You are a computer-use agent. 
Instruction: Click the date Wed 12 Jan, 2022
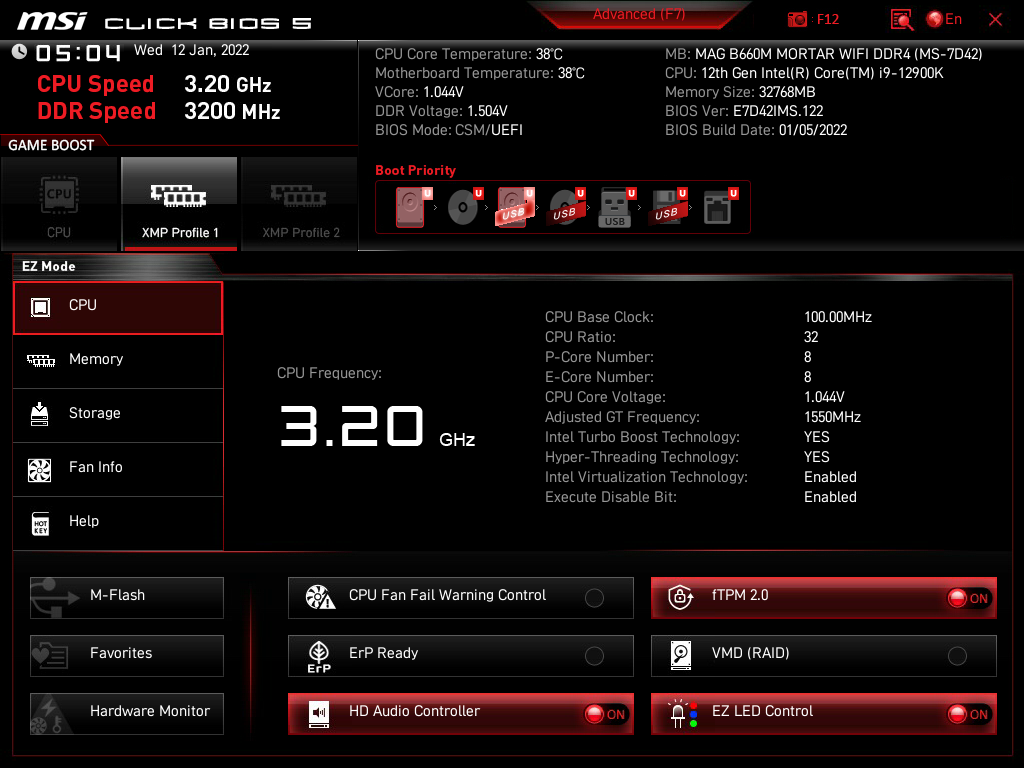[191, 50]
